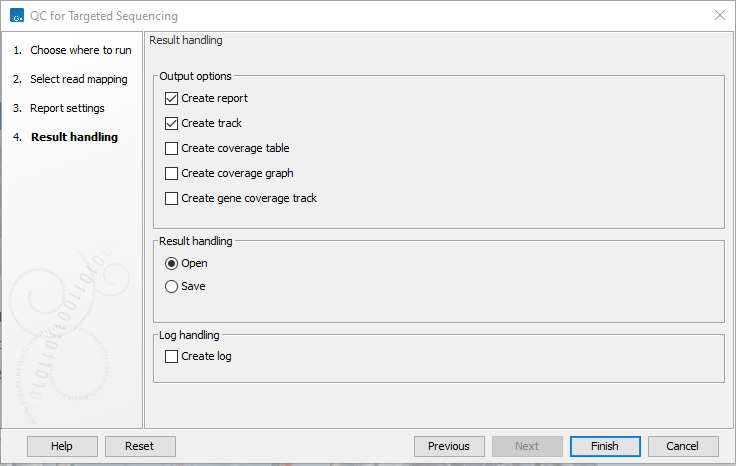Enable the Create log checkbox
The image size is (736, 466).
(x=172, y=357)
